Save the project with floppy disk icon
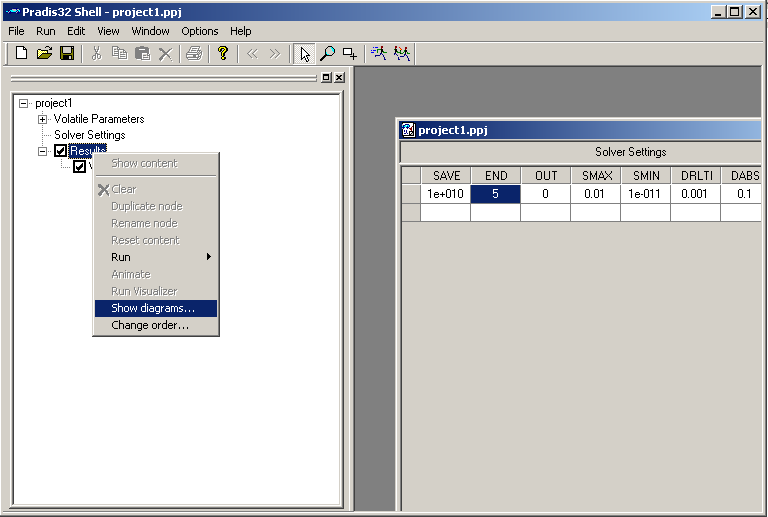The width and height of the screenshot is (768, 517). point(67,53)
